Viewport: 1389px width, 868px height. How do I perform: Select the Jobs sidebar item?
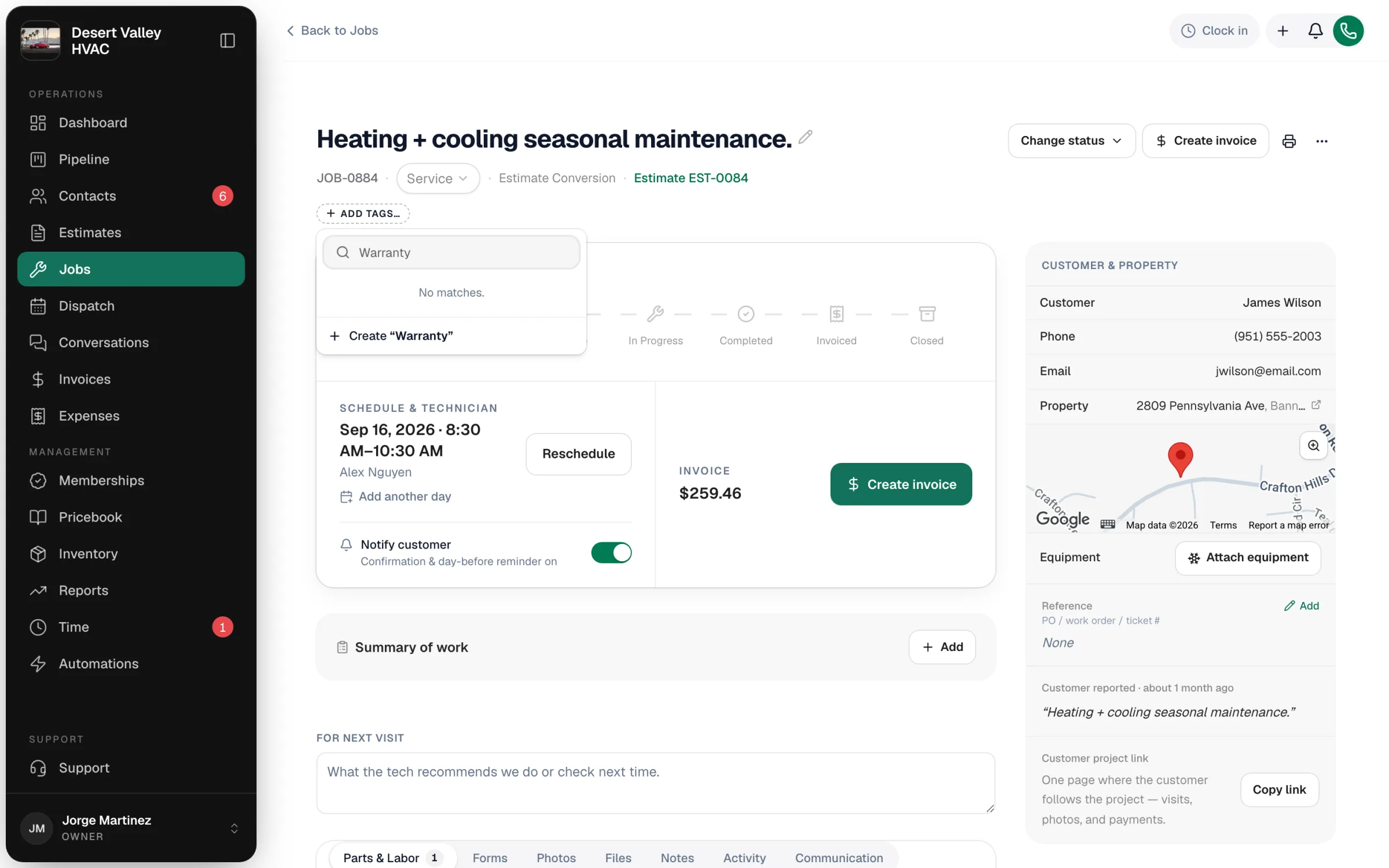pos(131,269)
